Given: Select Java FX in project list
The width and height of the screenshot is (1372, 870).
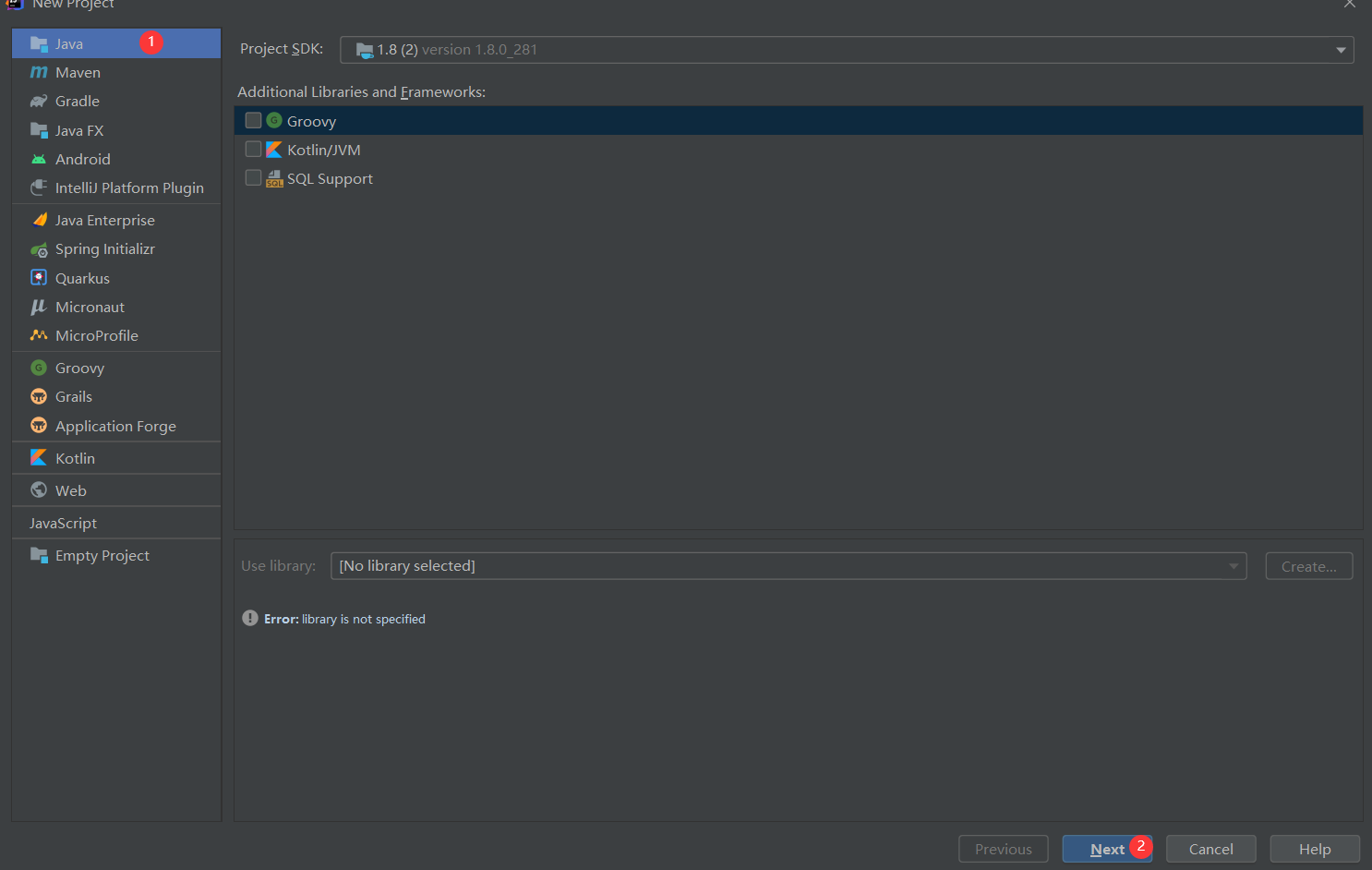Looking at the screenshot, I should pos(116,130).
